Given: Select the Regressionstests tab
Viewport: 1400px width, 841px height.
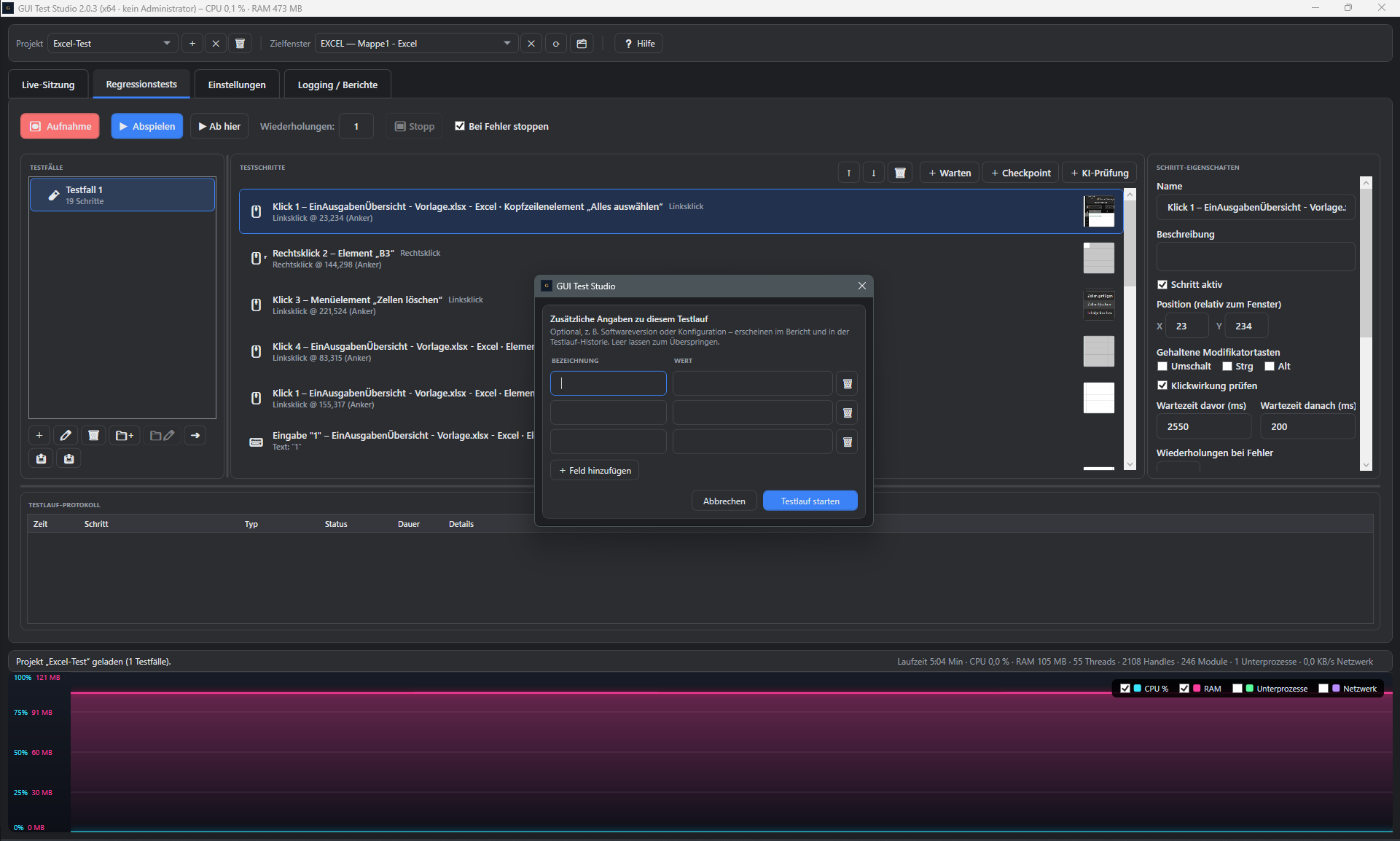Looking at the screenshot, I should [141, 85].
